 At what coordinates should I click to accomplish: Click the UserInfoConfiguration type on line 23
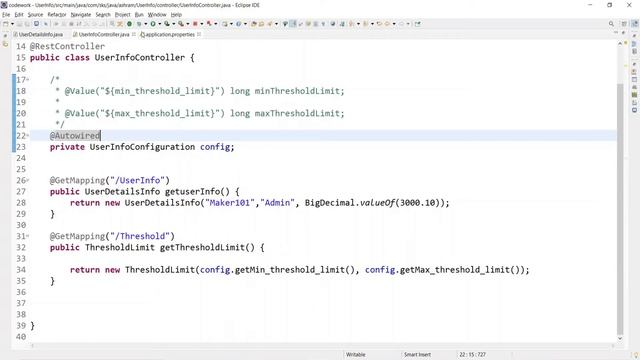(x=142, y=147)
